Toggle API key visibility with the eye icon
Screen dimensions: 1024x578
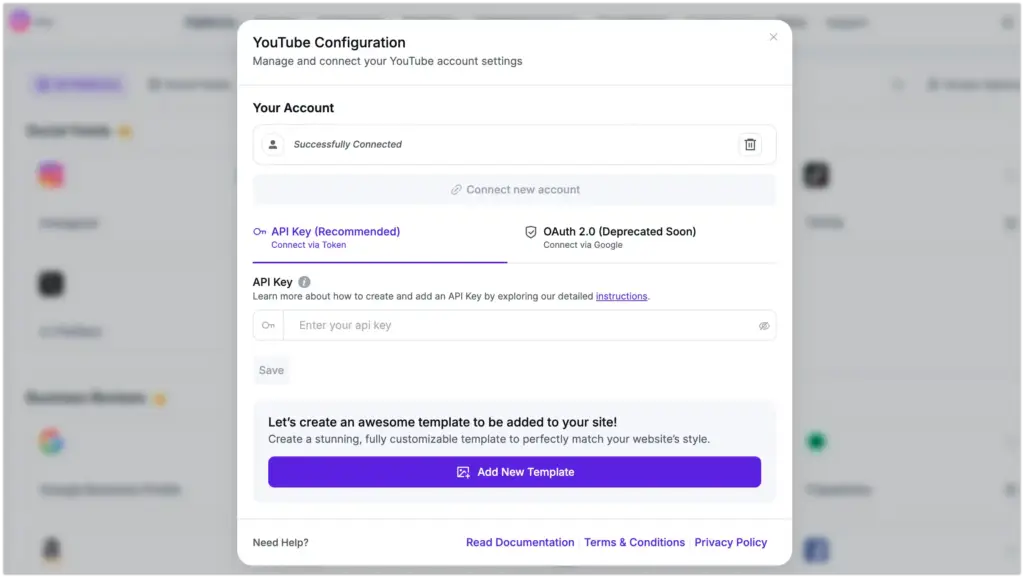coord(764,325)
